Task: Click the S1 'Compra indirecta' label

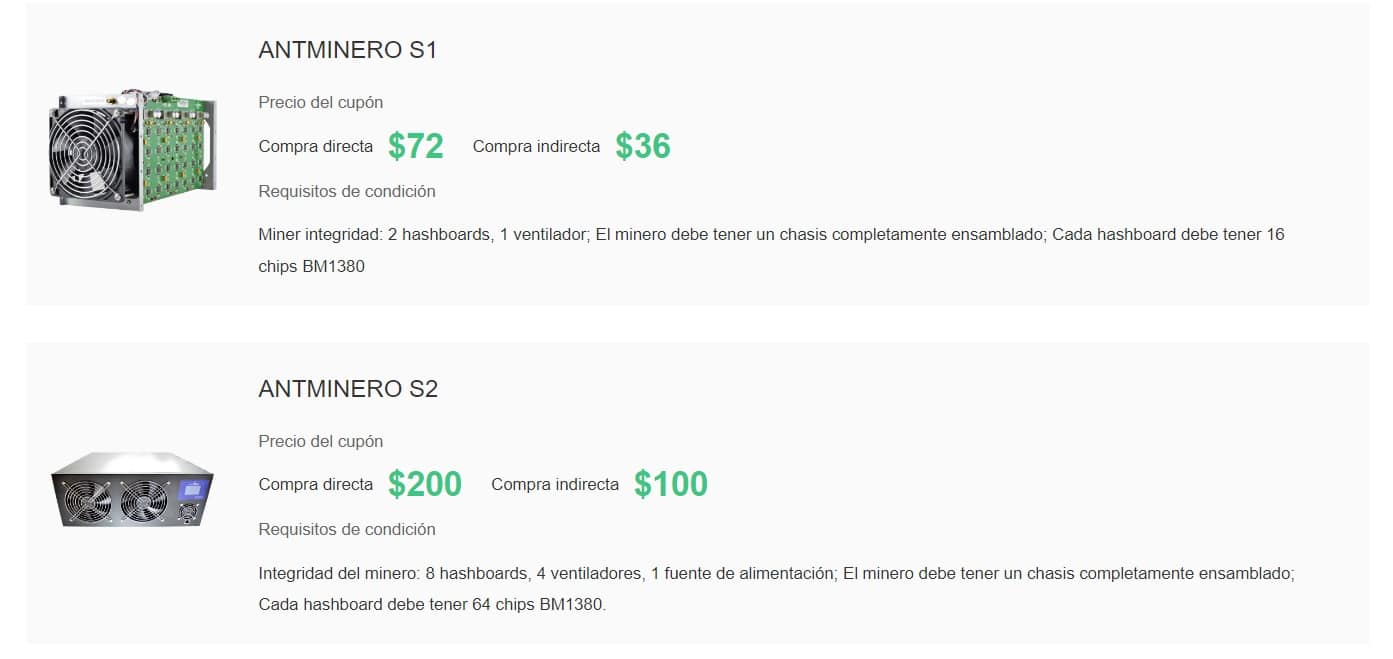Action: click(x=536, y=146)
